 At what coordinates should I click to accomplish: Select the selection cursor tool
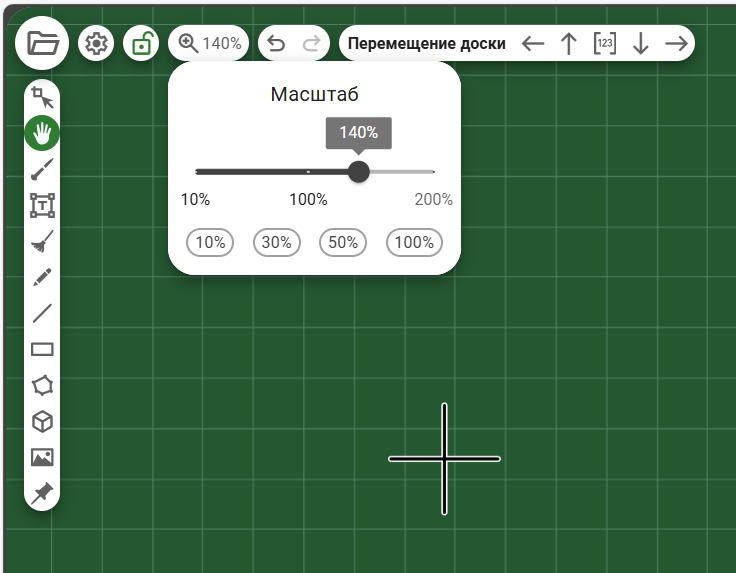(x=42, y=97)
